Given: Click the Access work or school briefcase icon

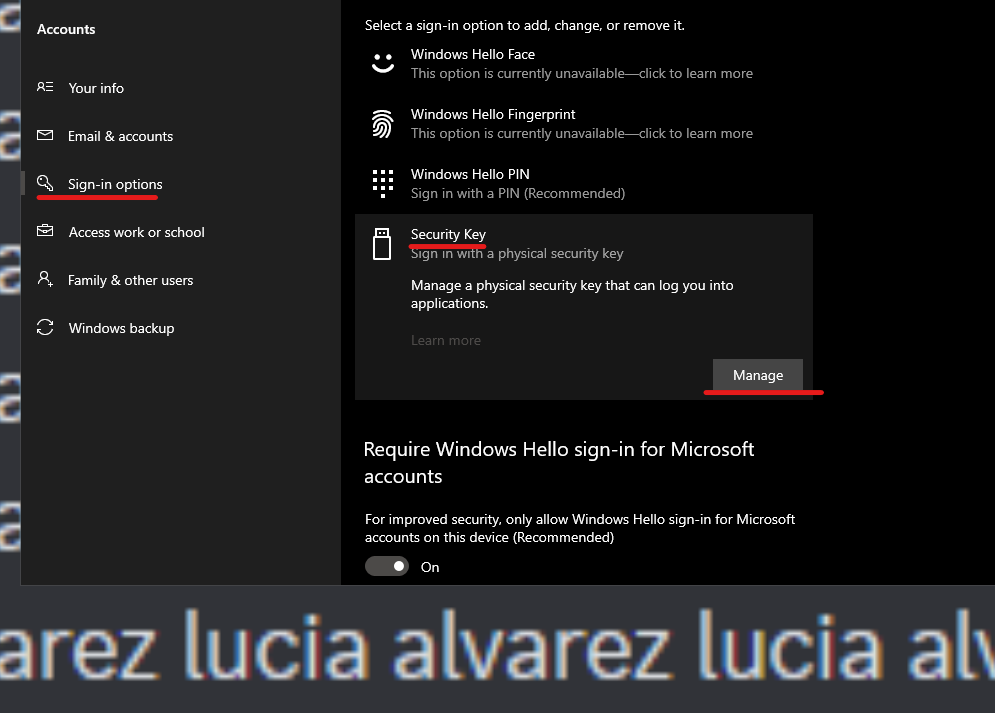Looking at the screenshot, I should pyautogui.click(x=45, y=231).
